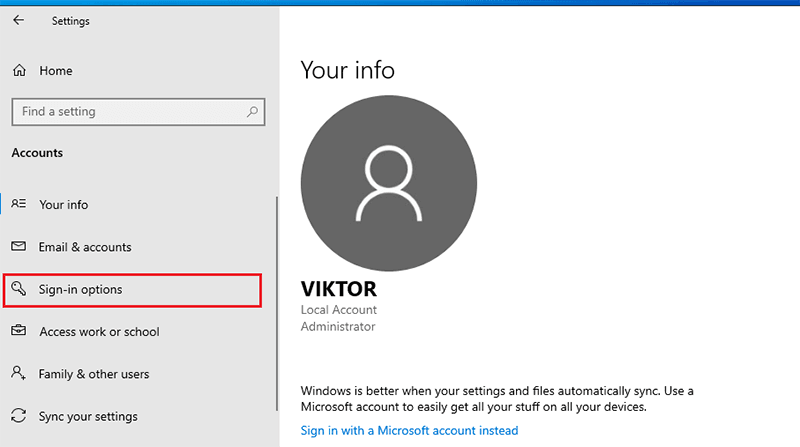The height and width of the screenshot is (447, 800).
Task: Go back with the arrow icon
Action: tap(18, 20)
